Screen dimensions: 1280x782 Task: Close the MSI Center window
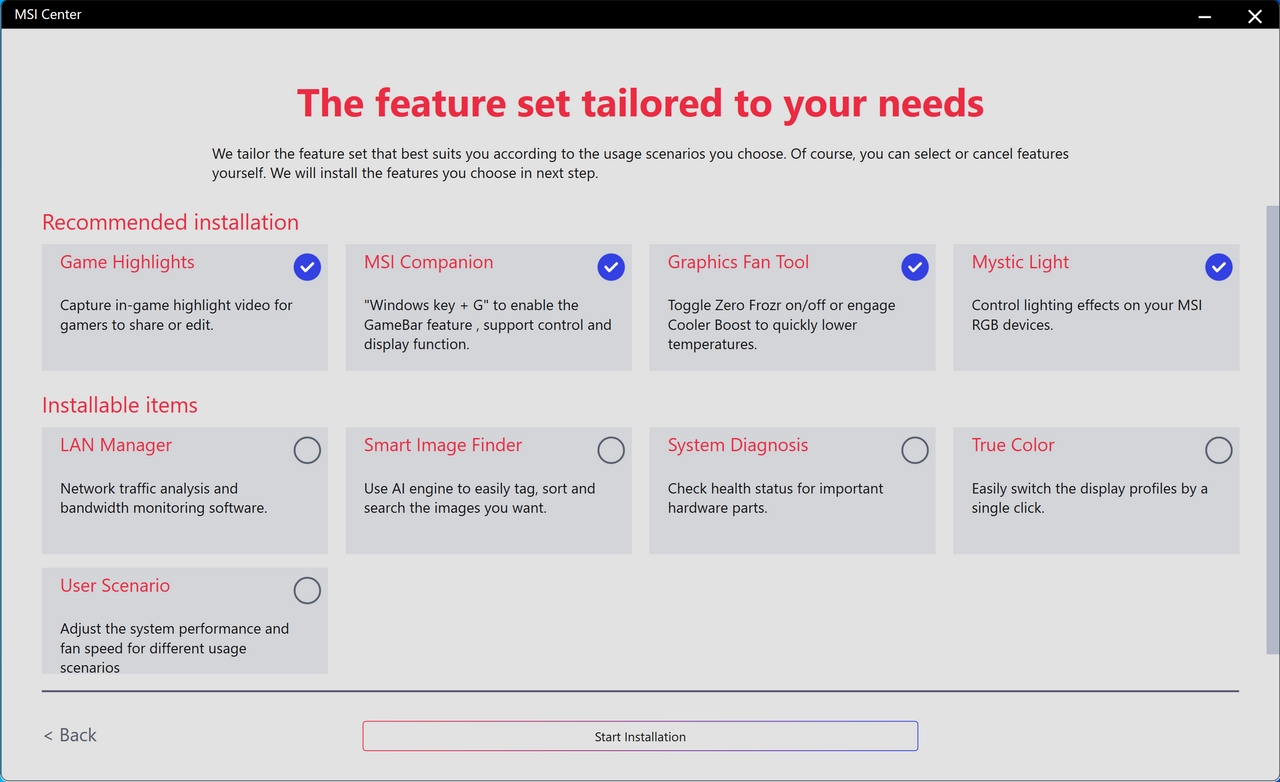coord(1255,15)
